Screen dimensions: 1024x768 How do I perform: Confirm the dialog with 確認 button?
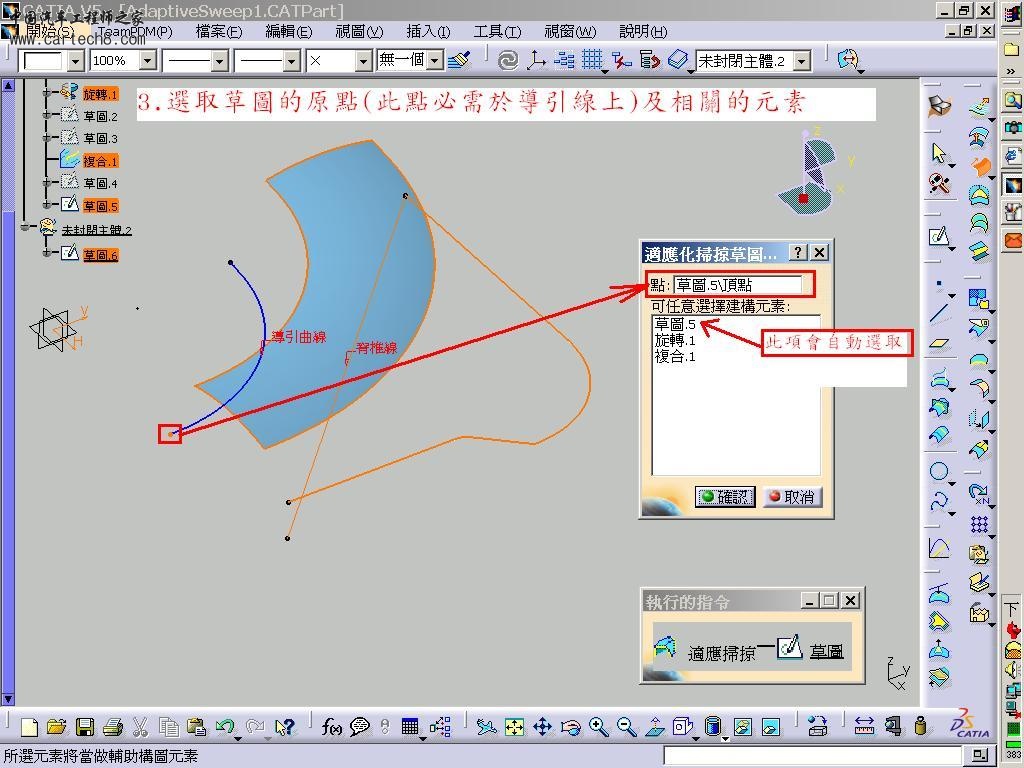tap(725, 497)
